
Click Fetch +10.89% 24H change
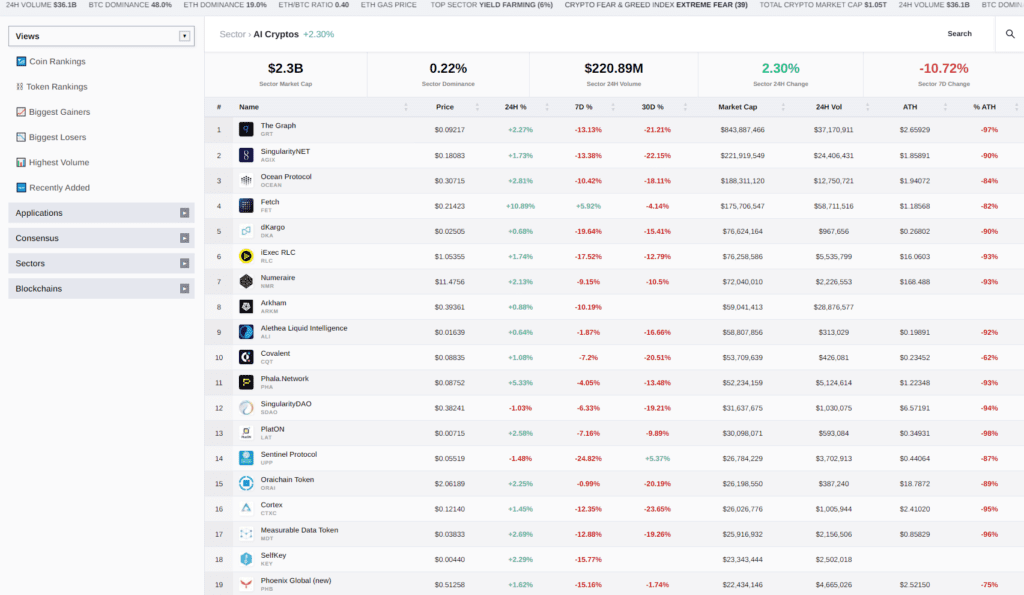coord(520,206)
